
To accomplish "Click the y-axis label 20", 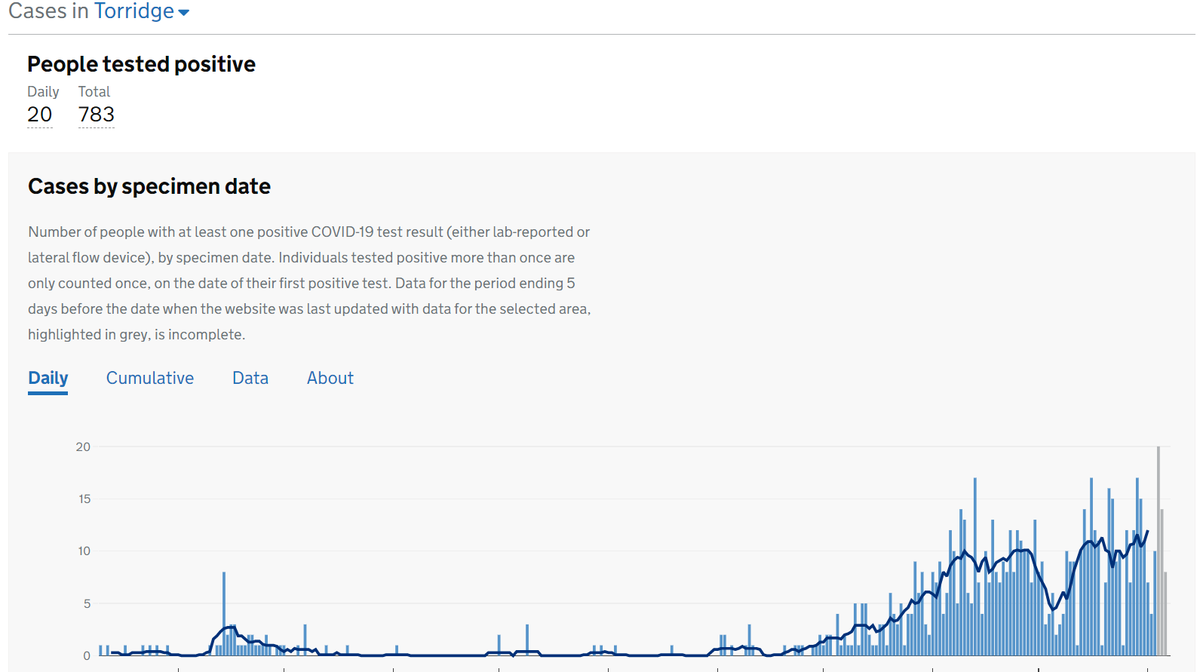I will pyautogui.click(x=83, y=447).
